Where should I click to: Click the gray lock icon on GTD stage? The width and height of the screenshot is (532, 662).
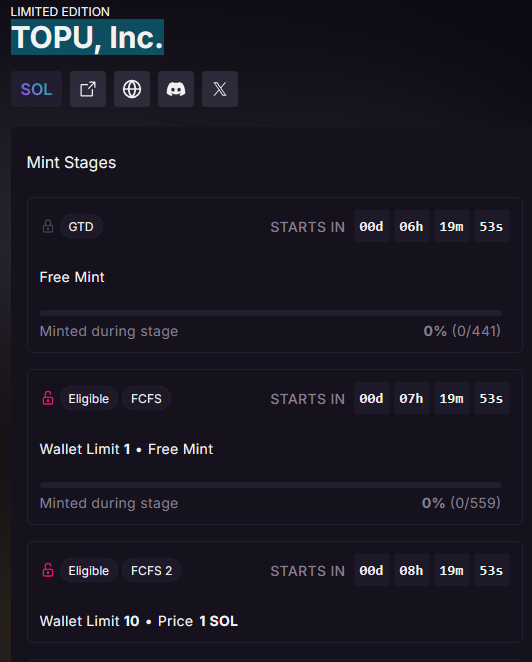tap(48, 226)
